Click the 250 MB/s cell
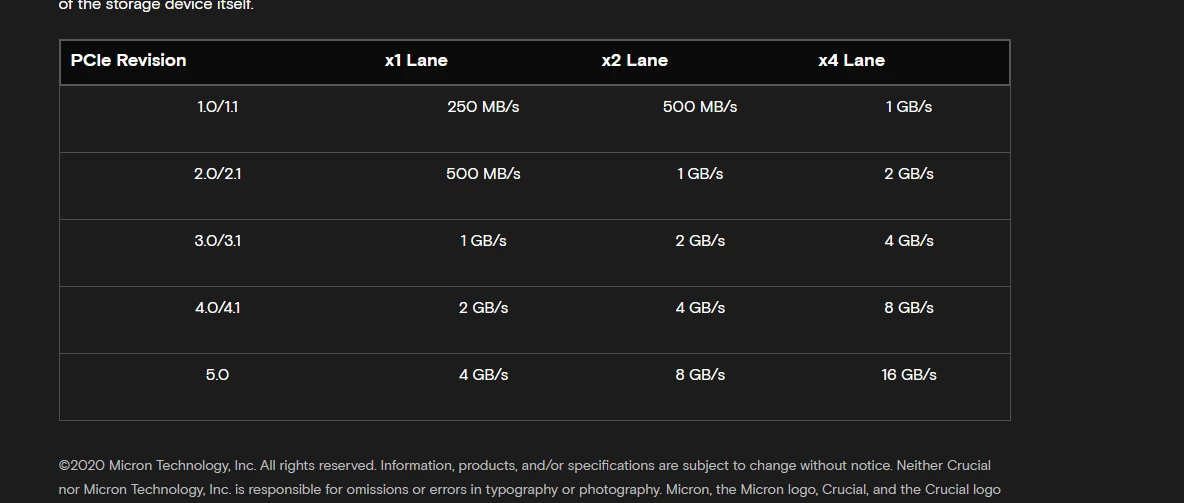This screenshot has width=1184, height=503. (x=483, y=107)
